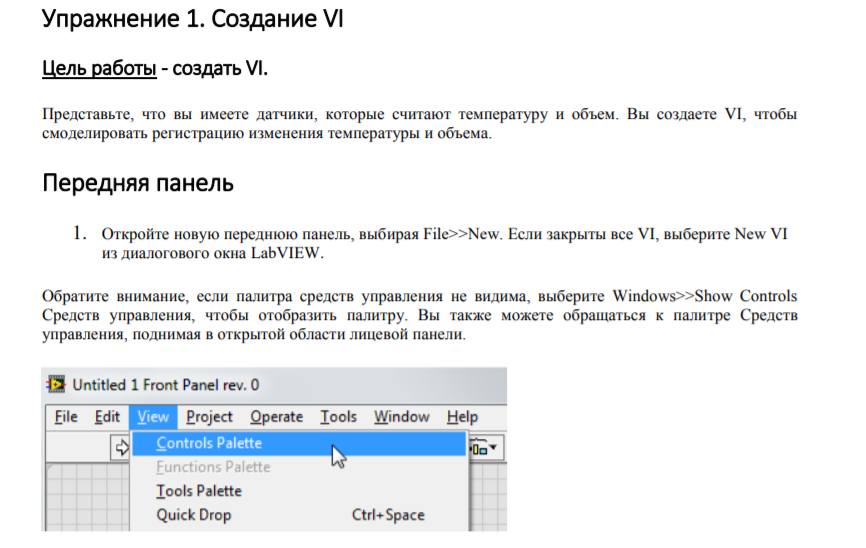Click the heading 'Упражнение 1. Создание VI'
Viewport: 866px width, 548px height.
[x=193, y=19]
